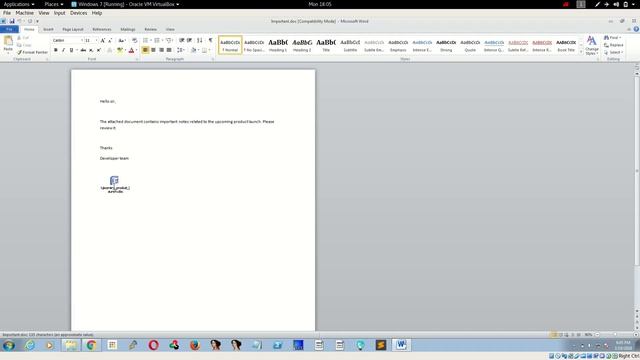Image resolution: width=640 pixels, height=360 pixels.
Task: Open the Select dropdown in Editing group
Action: pyautogui.click(x=613, y=52)
